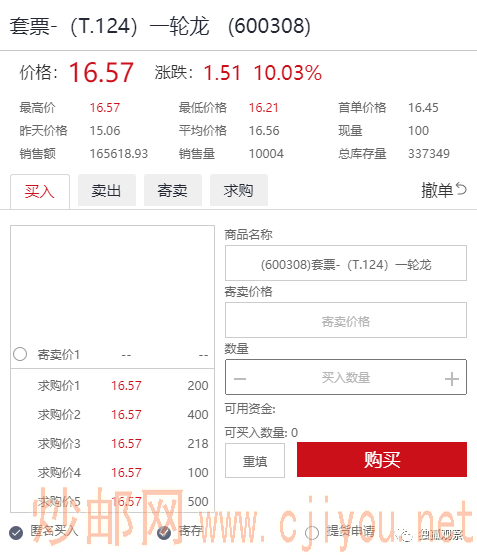Click the 商品名称 field with 600308
The width and height of the screenshot is (477, 555).
click(346, 263)
